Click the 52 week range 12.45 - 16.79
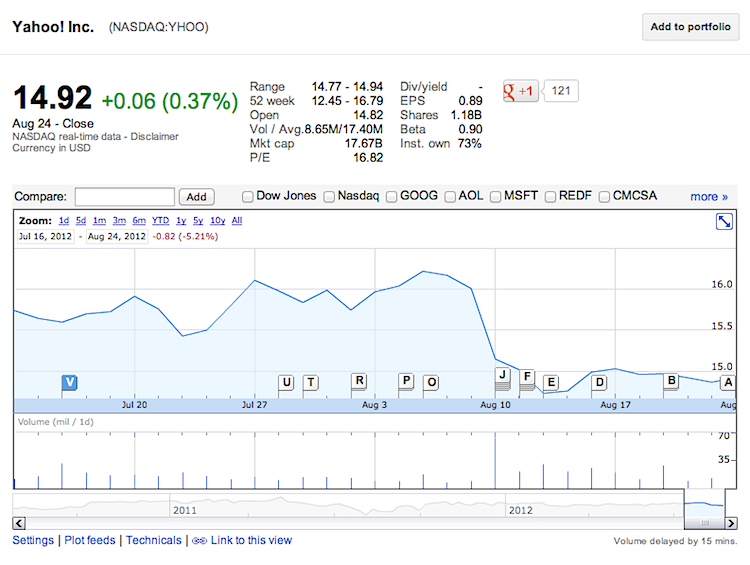750x565 pixels. (347, 101)
